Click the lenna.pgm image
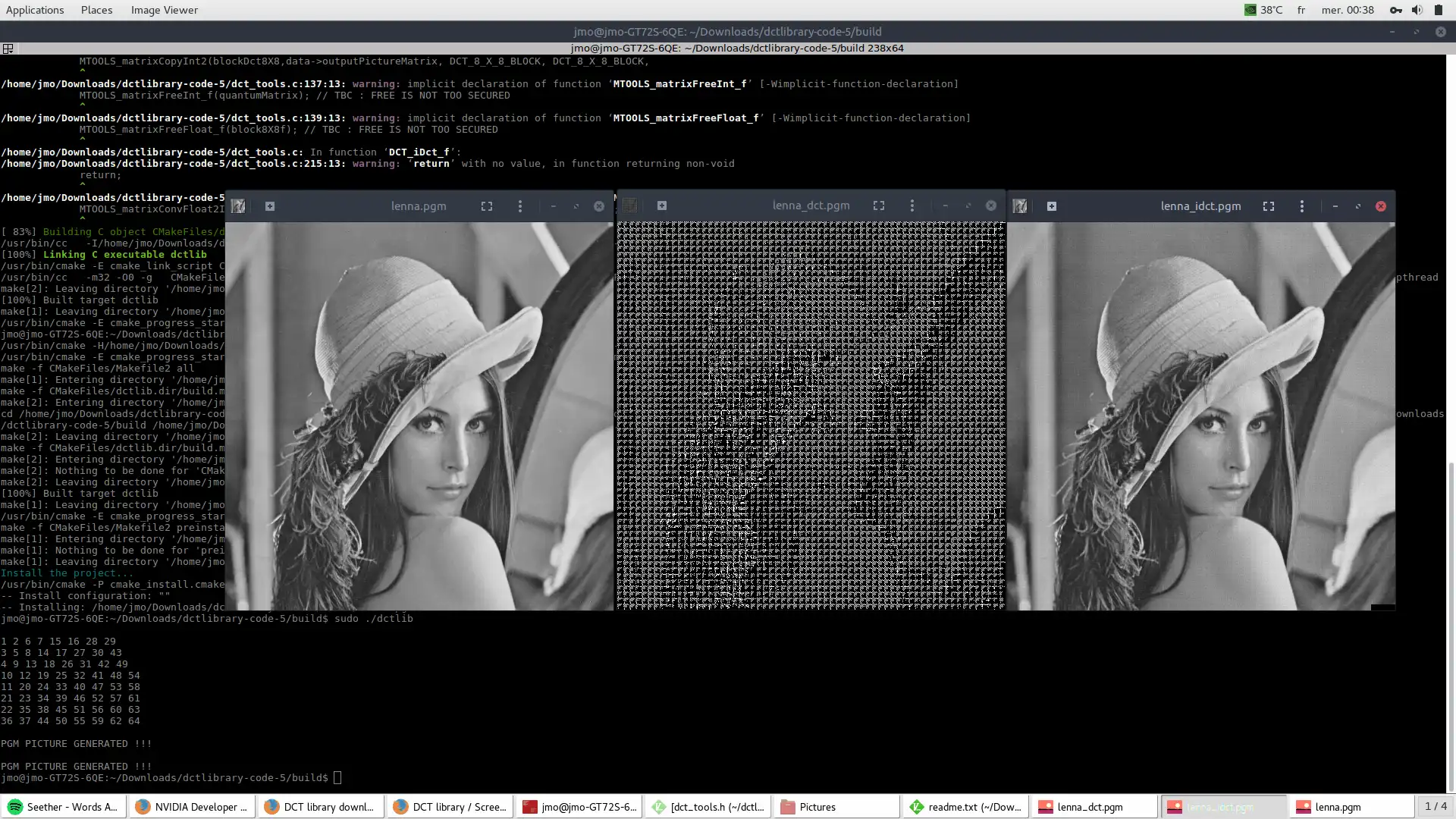 tap(419, 416)
